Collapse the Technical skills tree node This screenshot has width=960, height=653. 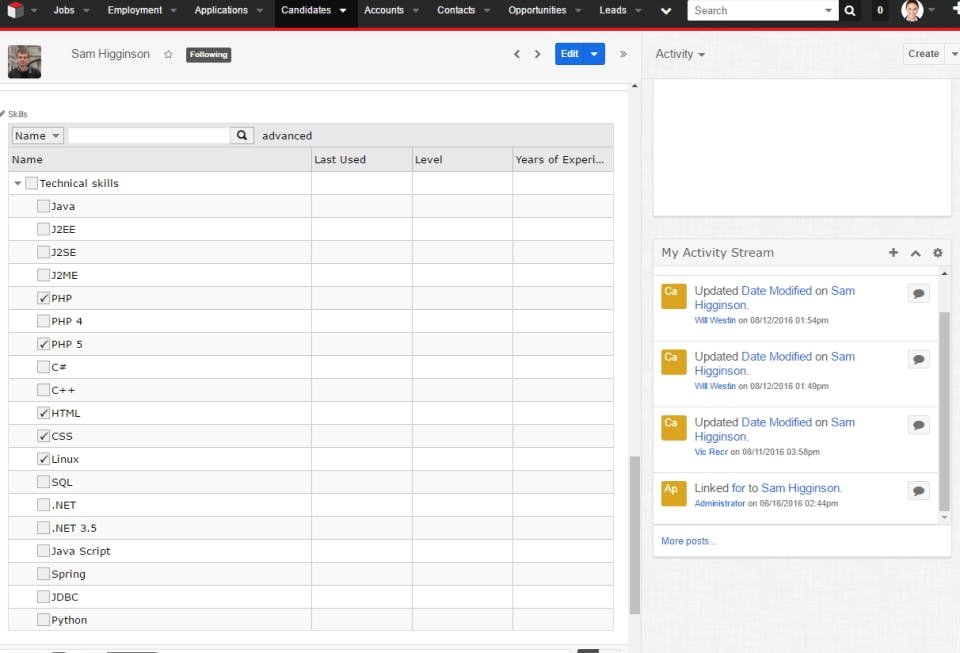17,183
